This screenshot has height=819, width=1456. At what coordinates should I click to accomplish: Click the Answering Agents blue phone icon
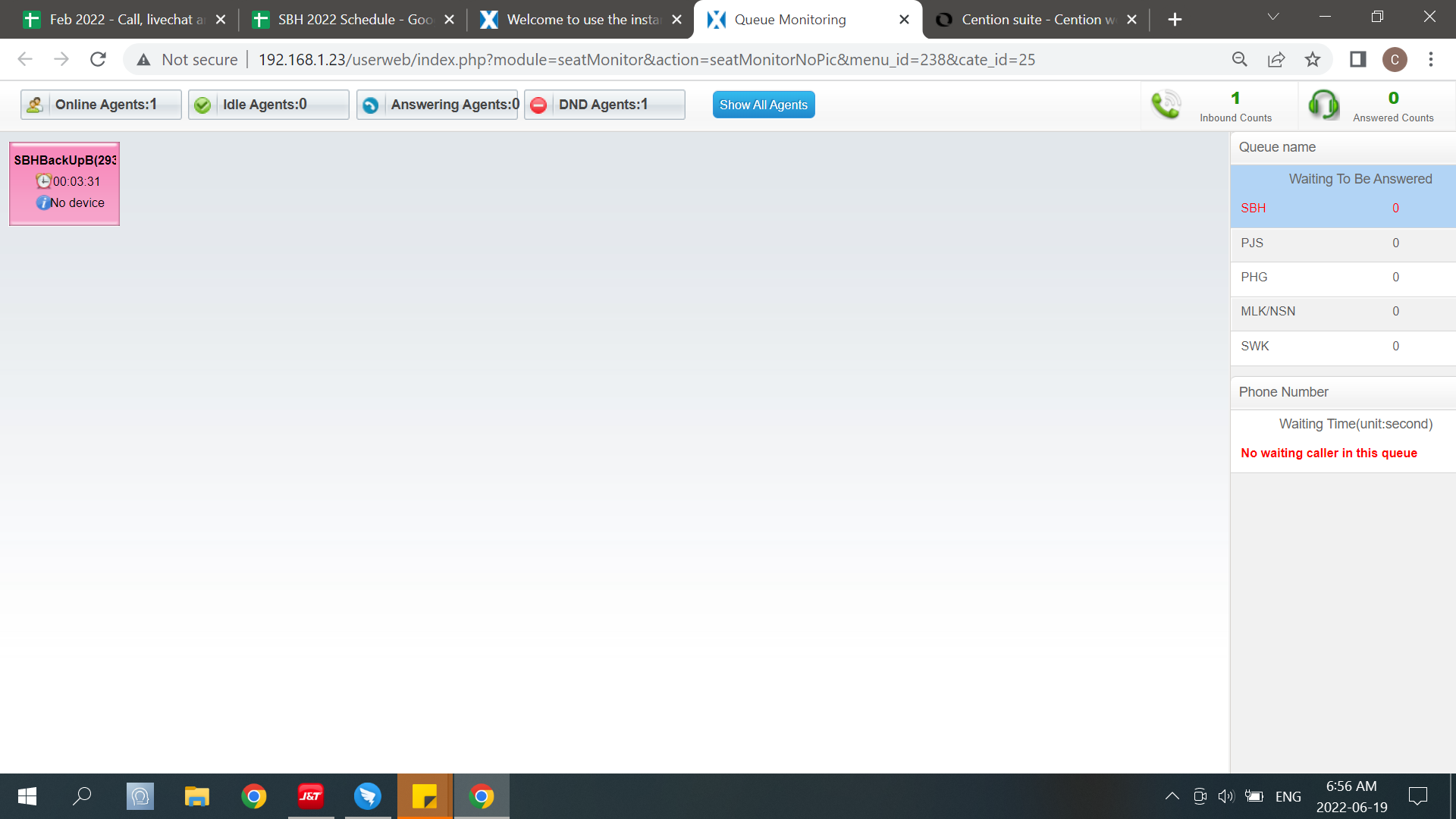click(370, 105)
